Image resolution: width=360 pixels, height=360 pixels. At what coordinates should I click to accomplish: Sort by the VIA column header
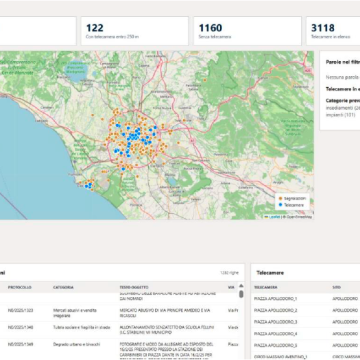[x=231, y=287]
